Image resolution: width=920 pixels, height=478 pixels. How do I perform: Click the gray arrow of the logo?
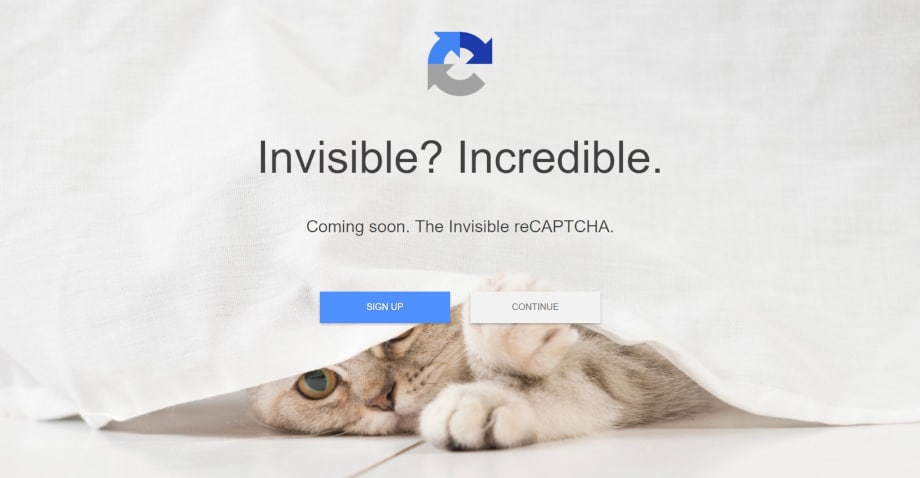click(x=452, y=80)
